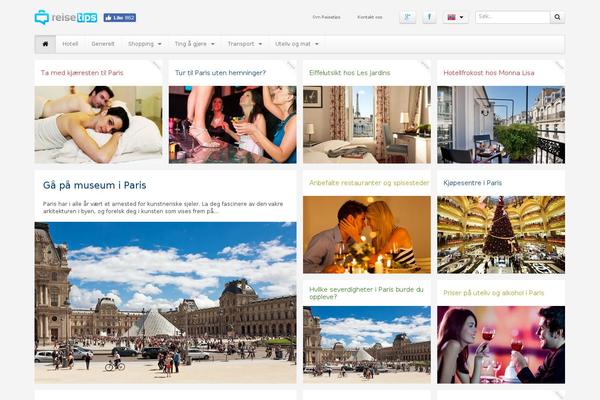Open headline Gå på museum i Paris

(95, 185)
